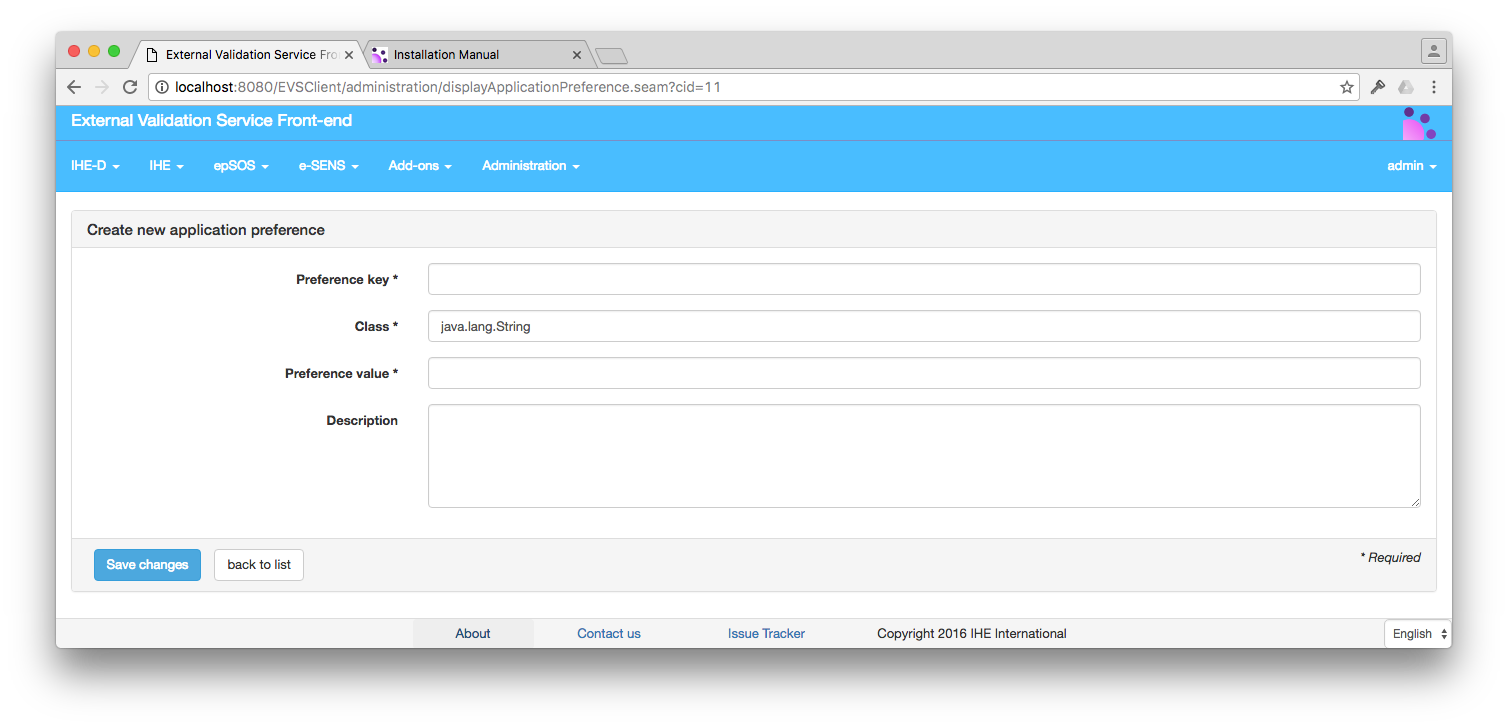Expand the admin user menu

(1410, 165)
